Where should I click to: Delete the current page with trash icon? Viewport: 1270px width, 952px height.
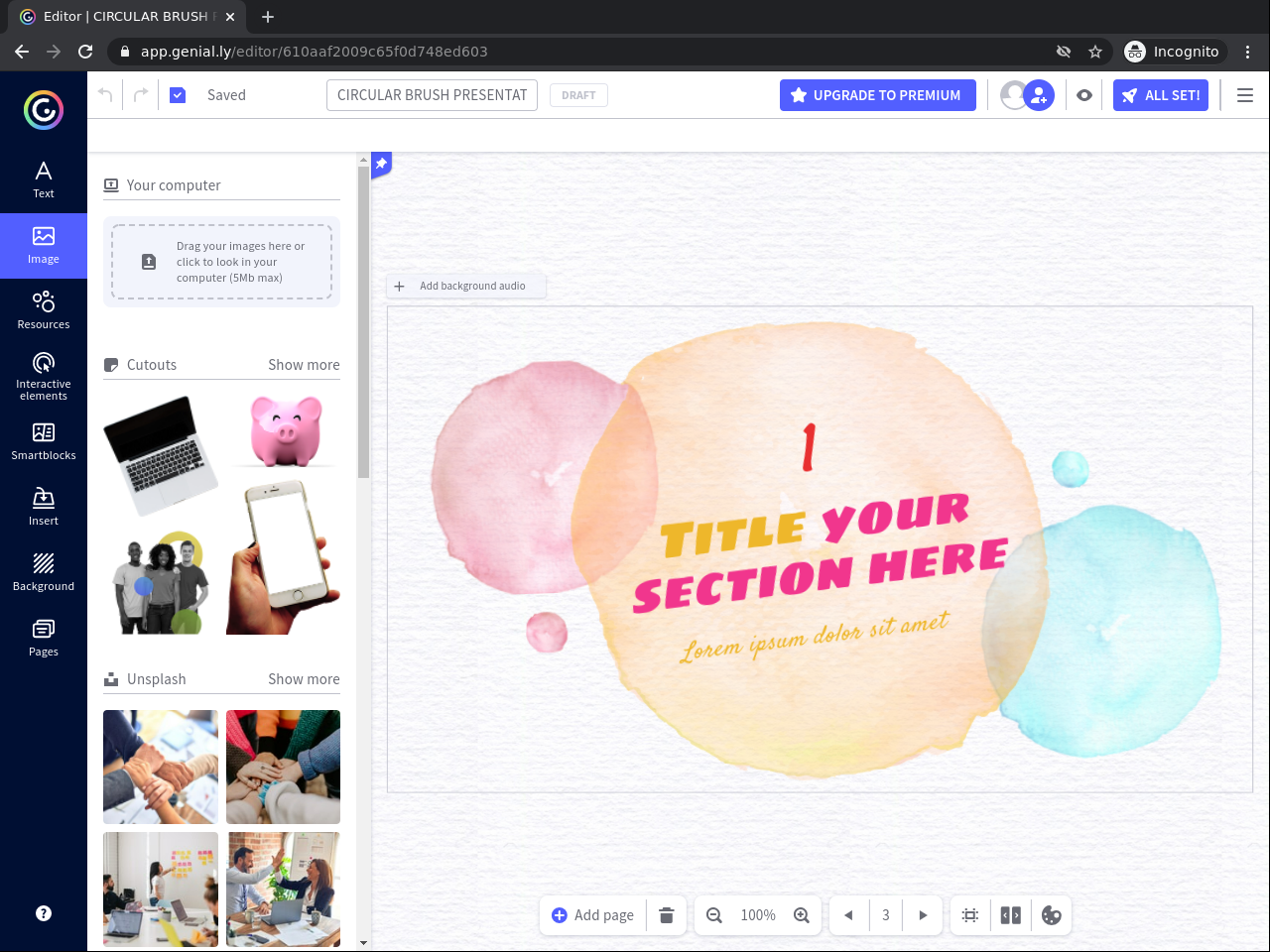[x=667, y=915]
